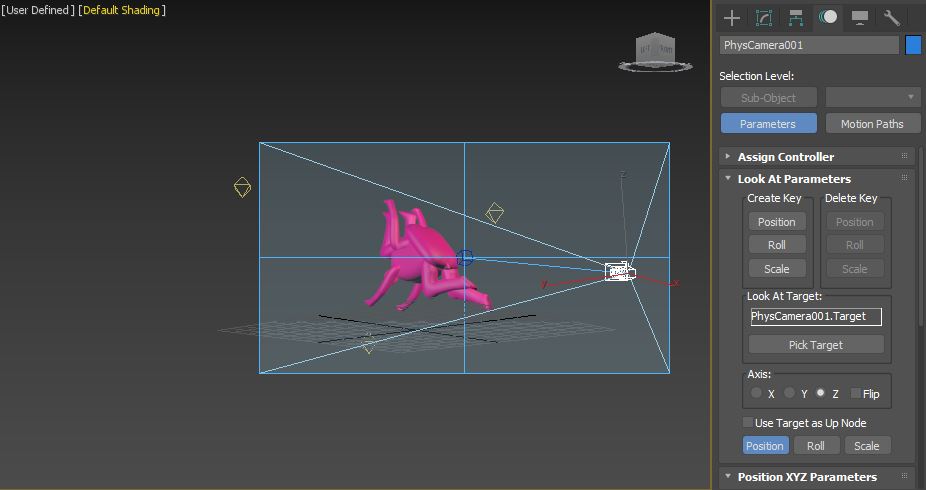Enable the Flip checkbox
Screen dimensions: 926x490
click(855, 394)
